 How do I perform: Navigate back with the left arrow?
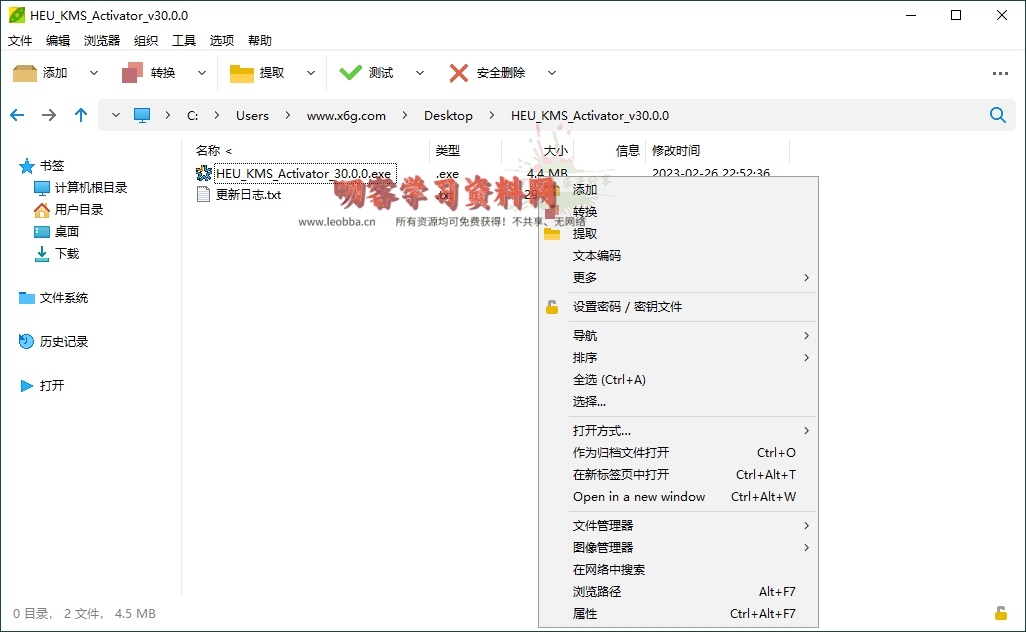coord(17,115)
